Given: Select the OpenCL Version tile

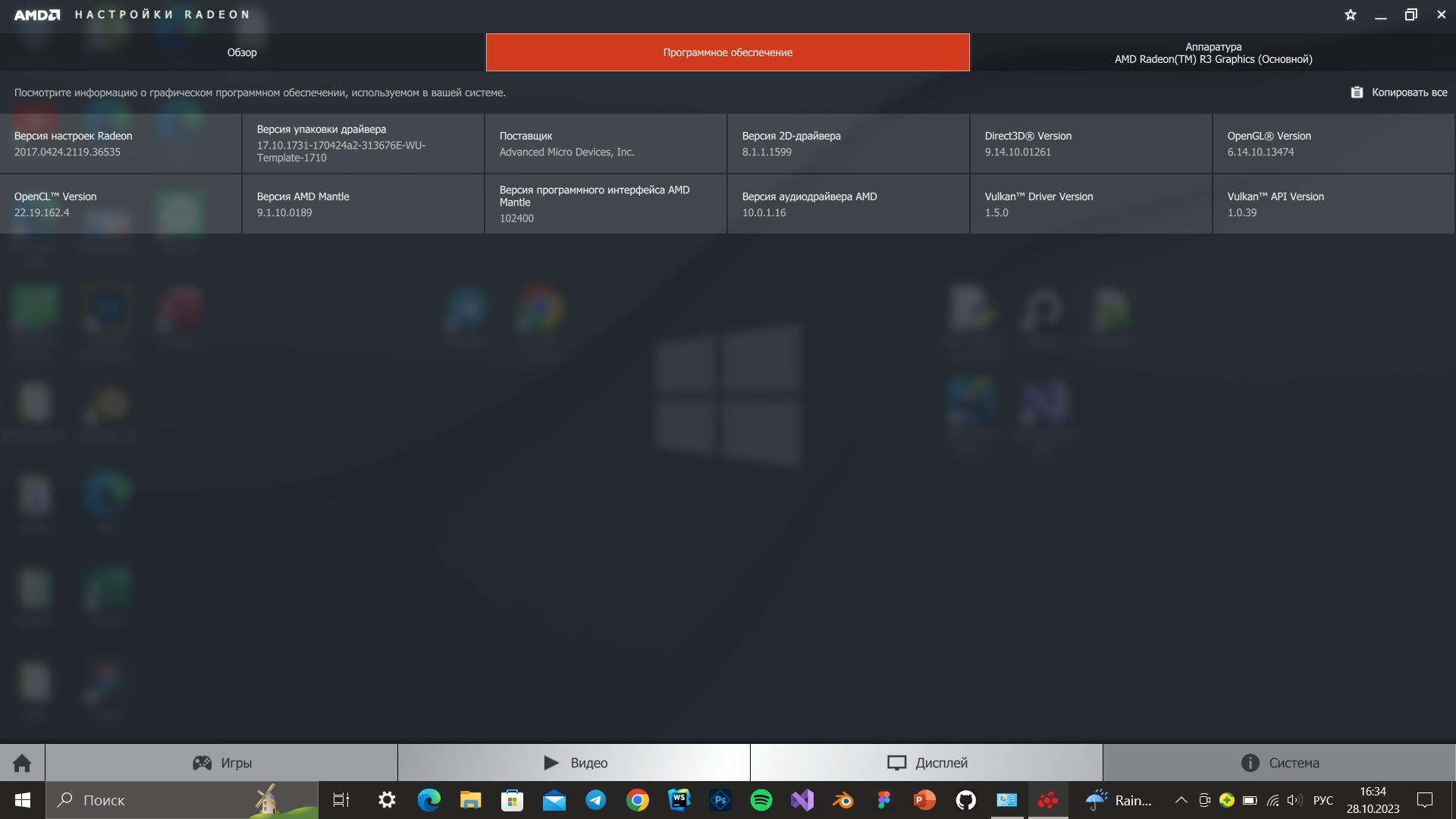Looking at the screenshot, I should 121,204.
